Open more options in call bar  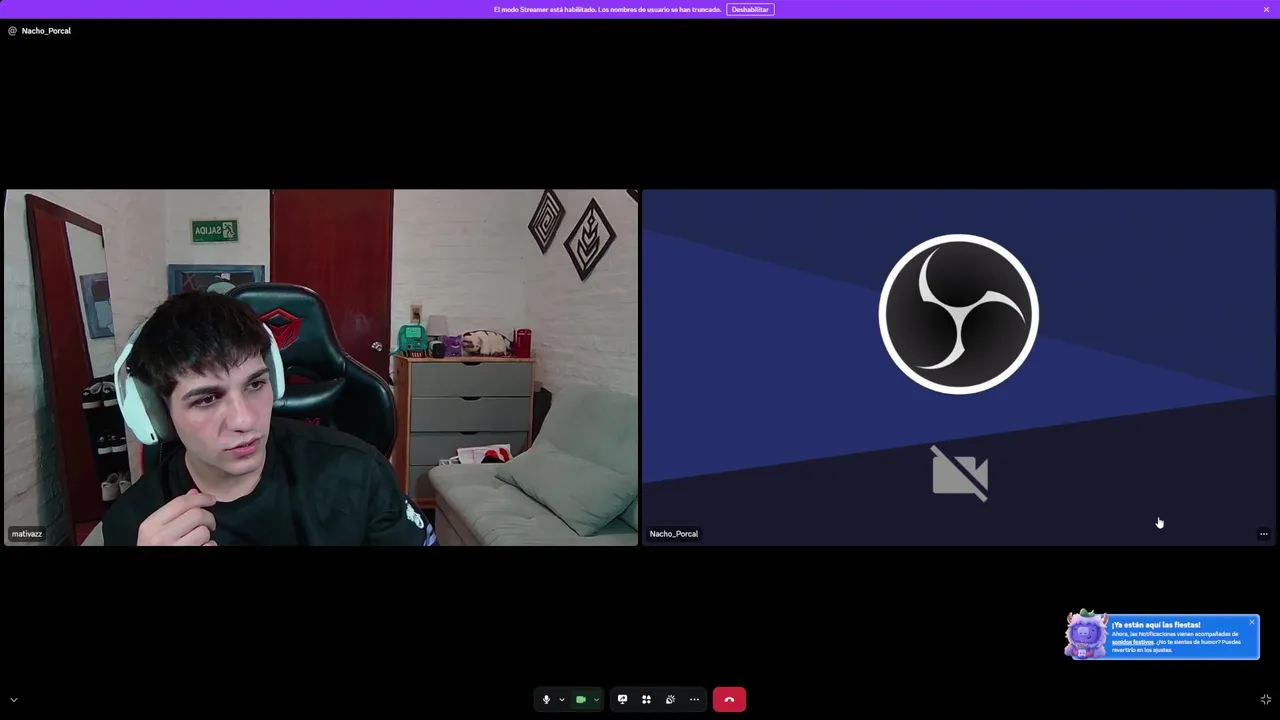click(694, 699)
